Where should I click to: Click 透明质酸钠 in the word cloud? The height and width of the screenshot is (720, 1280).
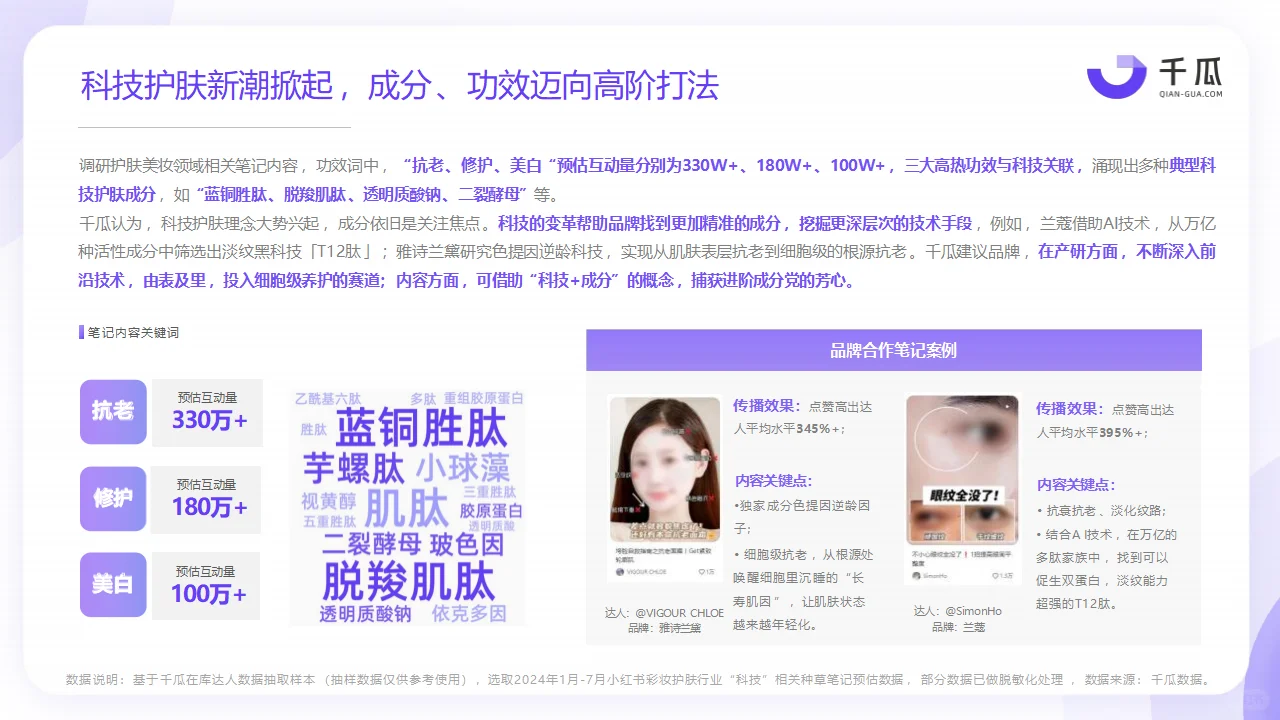click(x=365, y=614)
